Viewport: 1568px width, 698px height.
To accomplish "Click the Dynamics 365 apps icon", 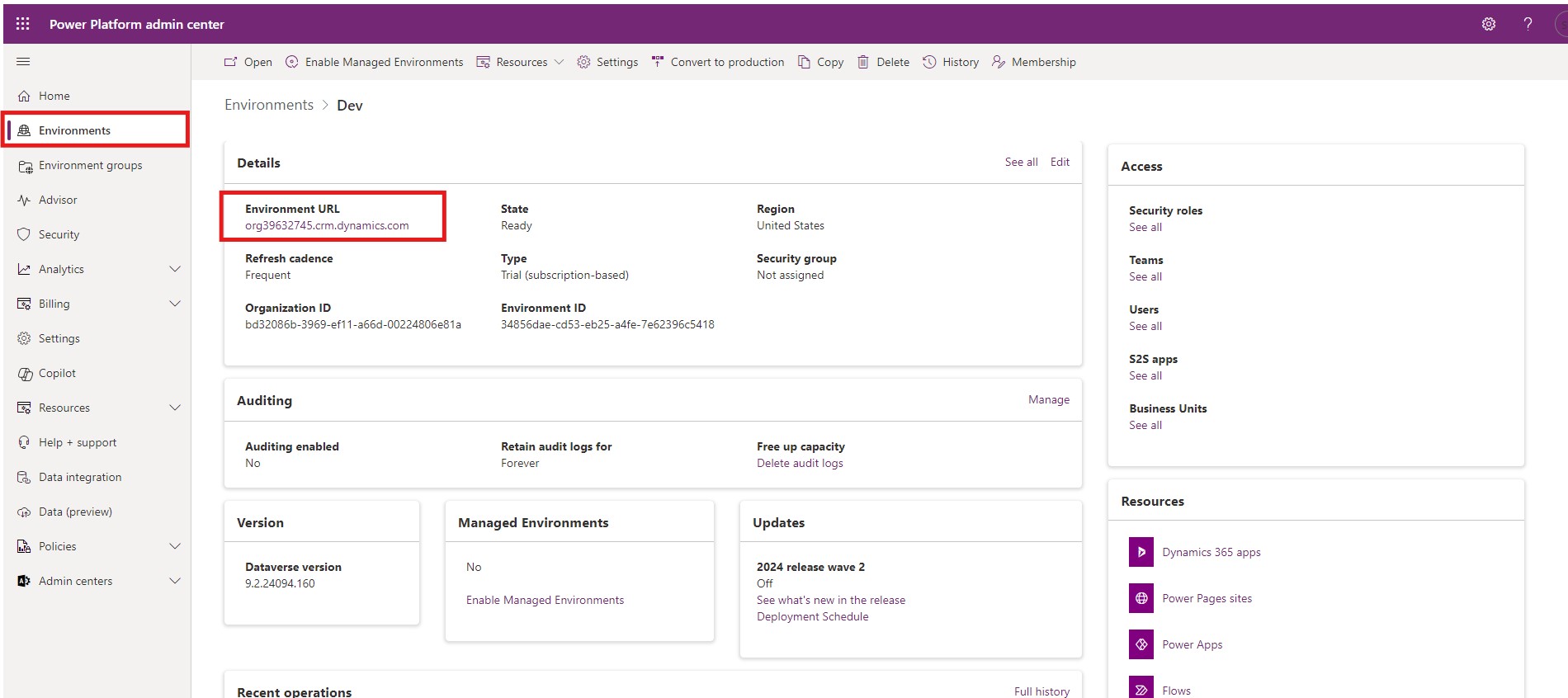I will click(1141, 552).
